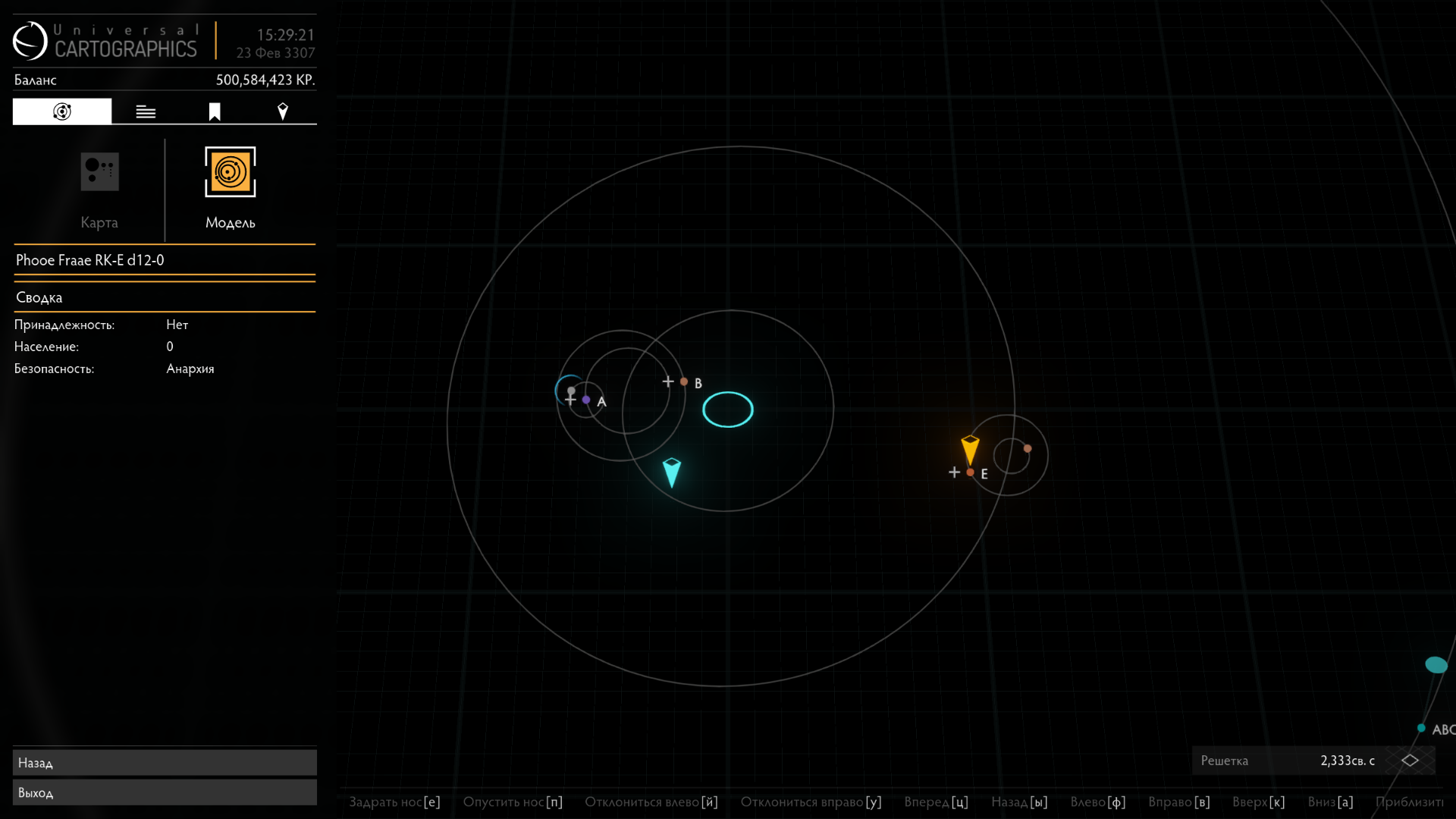
Task: Select the Модель orrery view
Action: point(231,189)
